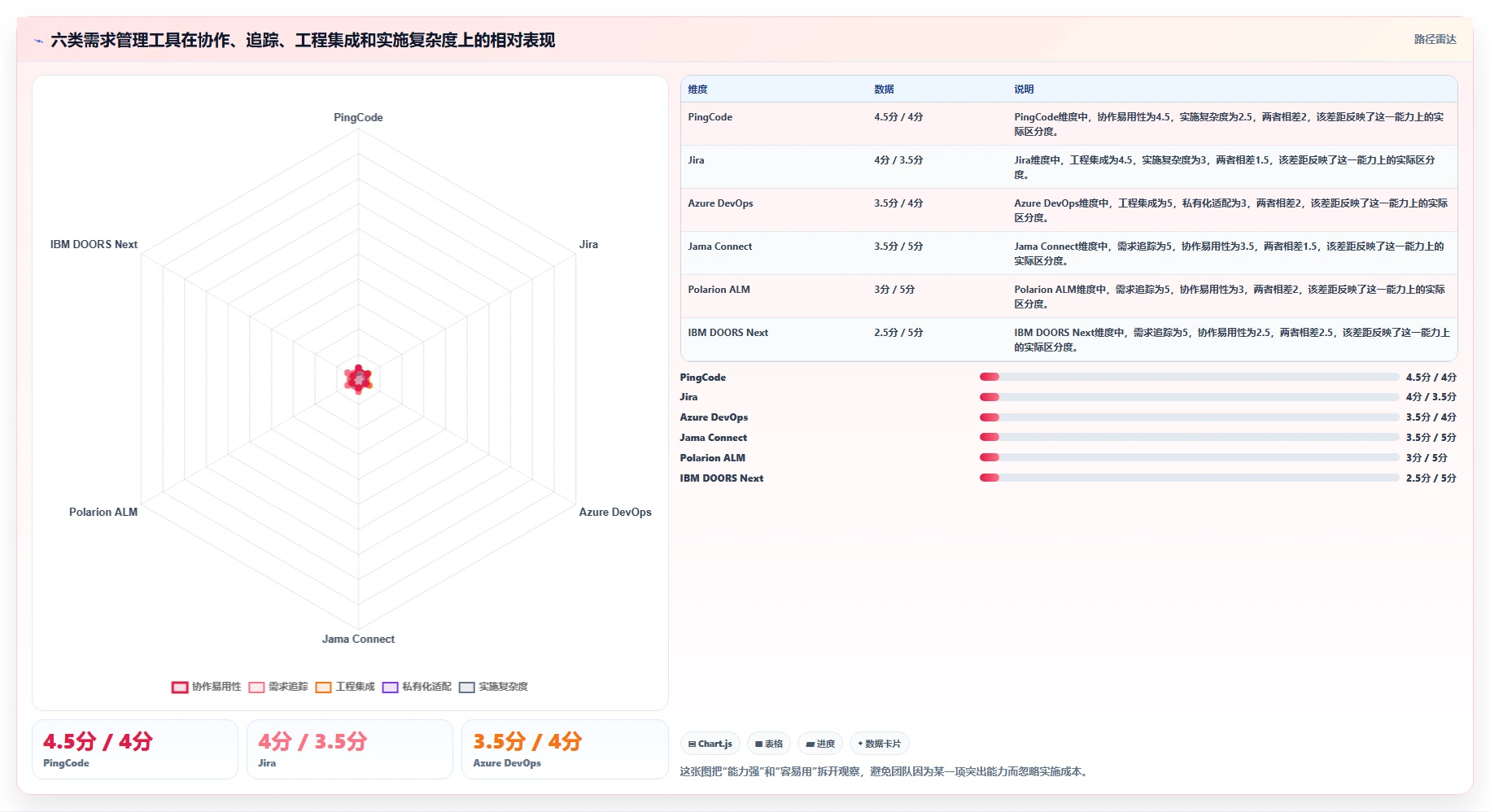Screen dimensions: 1490x812
Task: Click the Jama Connect table row name
Action: click(719, 247)
